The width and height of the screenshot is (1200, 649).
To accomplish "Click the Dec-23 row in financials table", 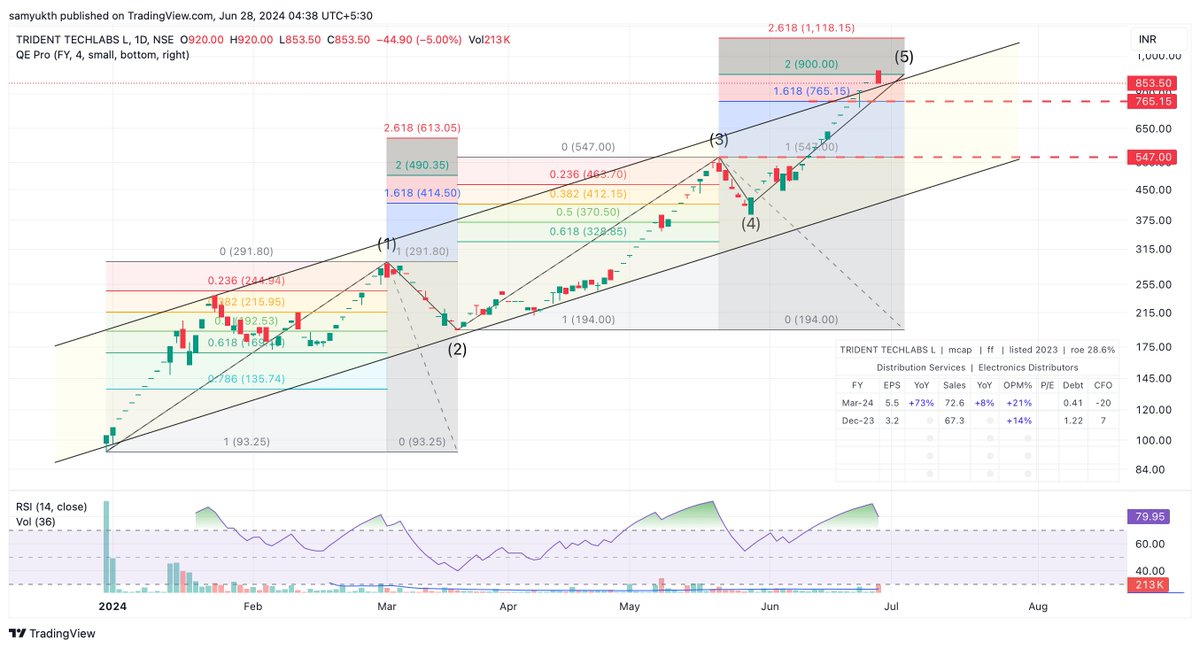I will [x=979, y=420].
